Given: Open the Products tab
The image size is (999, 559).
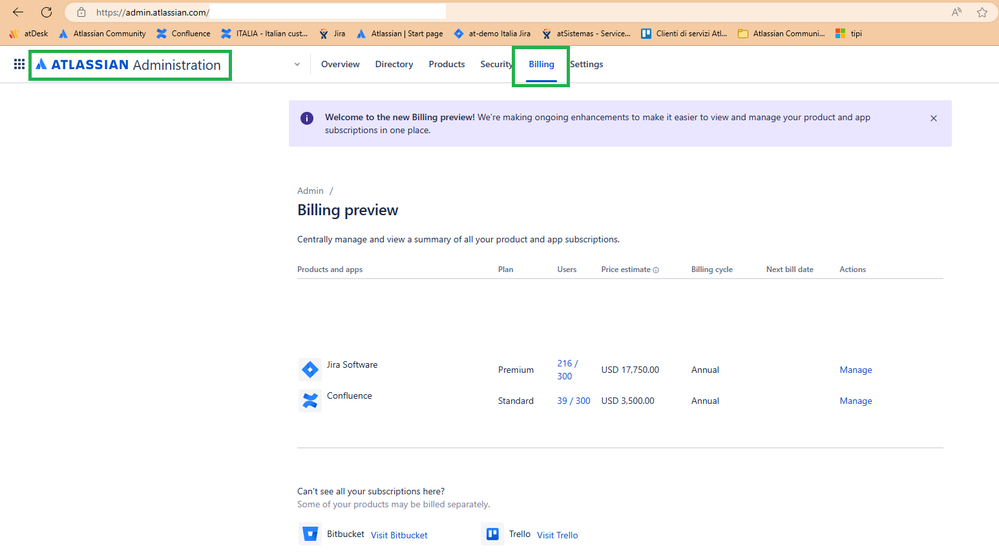Looking at the screenshot, I should tap(447, 64).
